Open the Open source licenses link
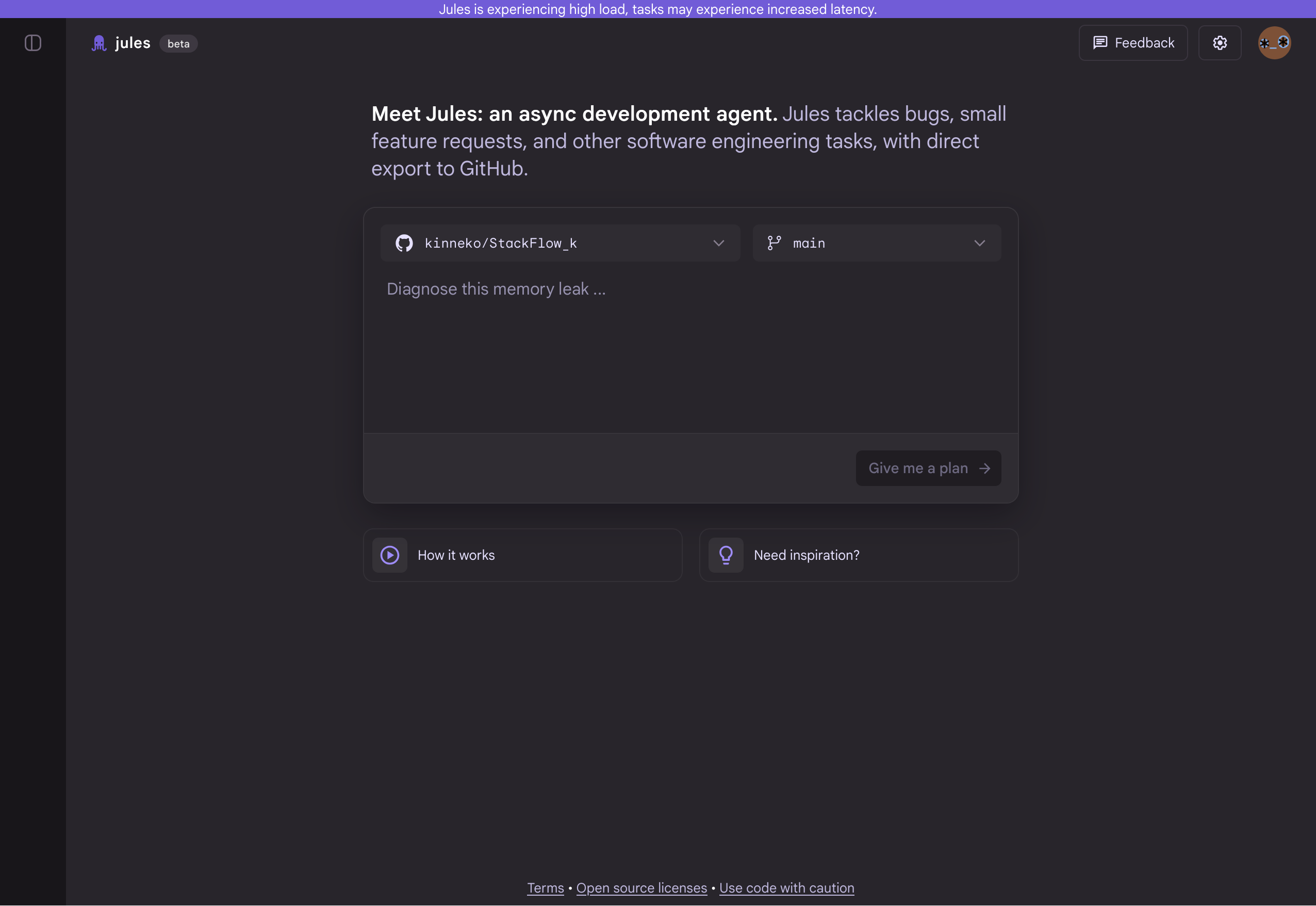Image resolution: width=1316 pixels, height=906 pixels. point(641,888)
